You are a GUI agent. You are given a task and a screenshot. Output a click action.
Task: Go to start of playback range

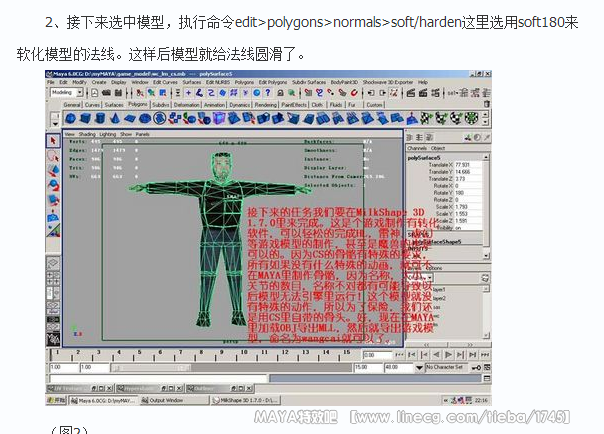point(399,355)
